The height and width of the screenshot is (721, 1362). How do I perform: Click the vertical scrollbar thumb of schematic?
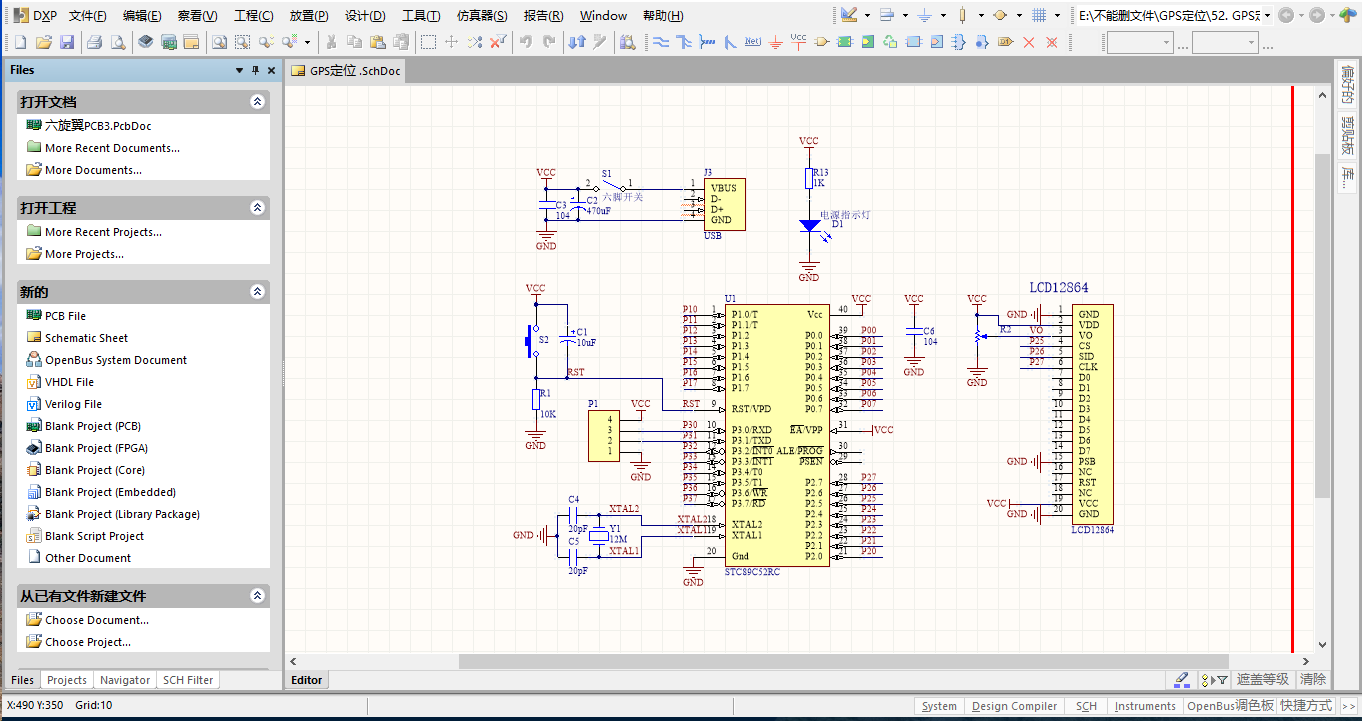tap(1322, 325)
